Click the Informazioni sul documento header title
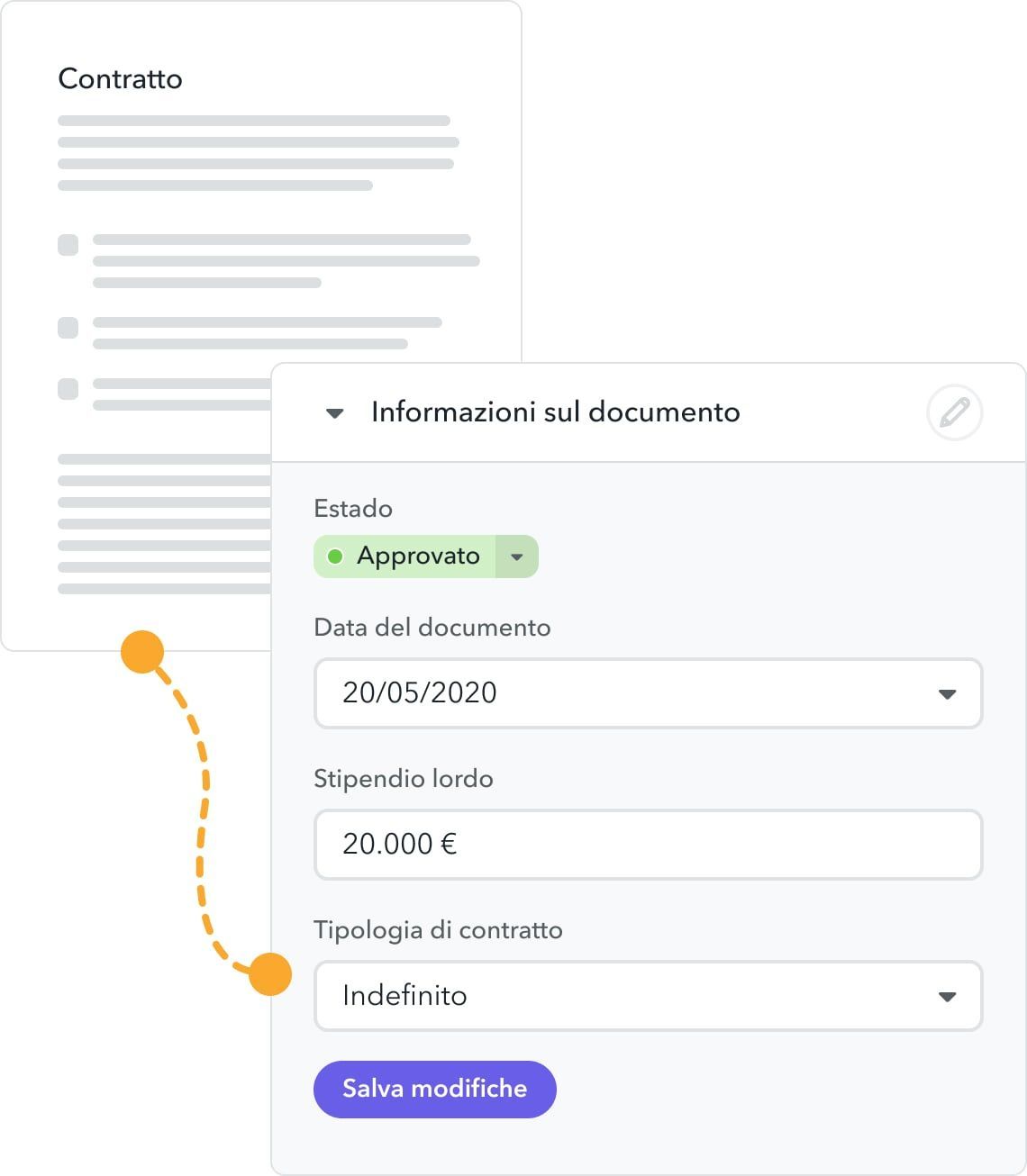The height and width of the screenshot is (1176, 1027). point(555,412)
